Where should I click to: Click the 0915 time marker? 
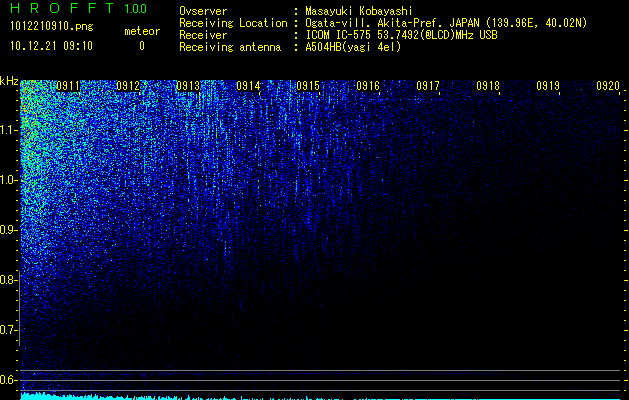click(x=308, y=86)
